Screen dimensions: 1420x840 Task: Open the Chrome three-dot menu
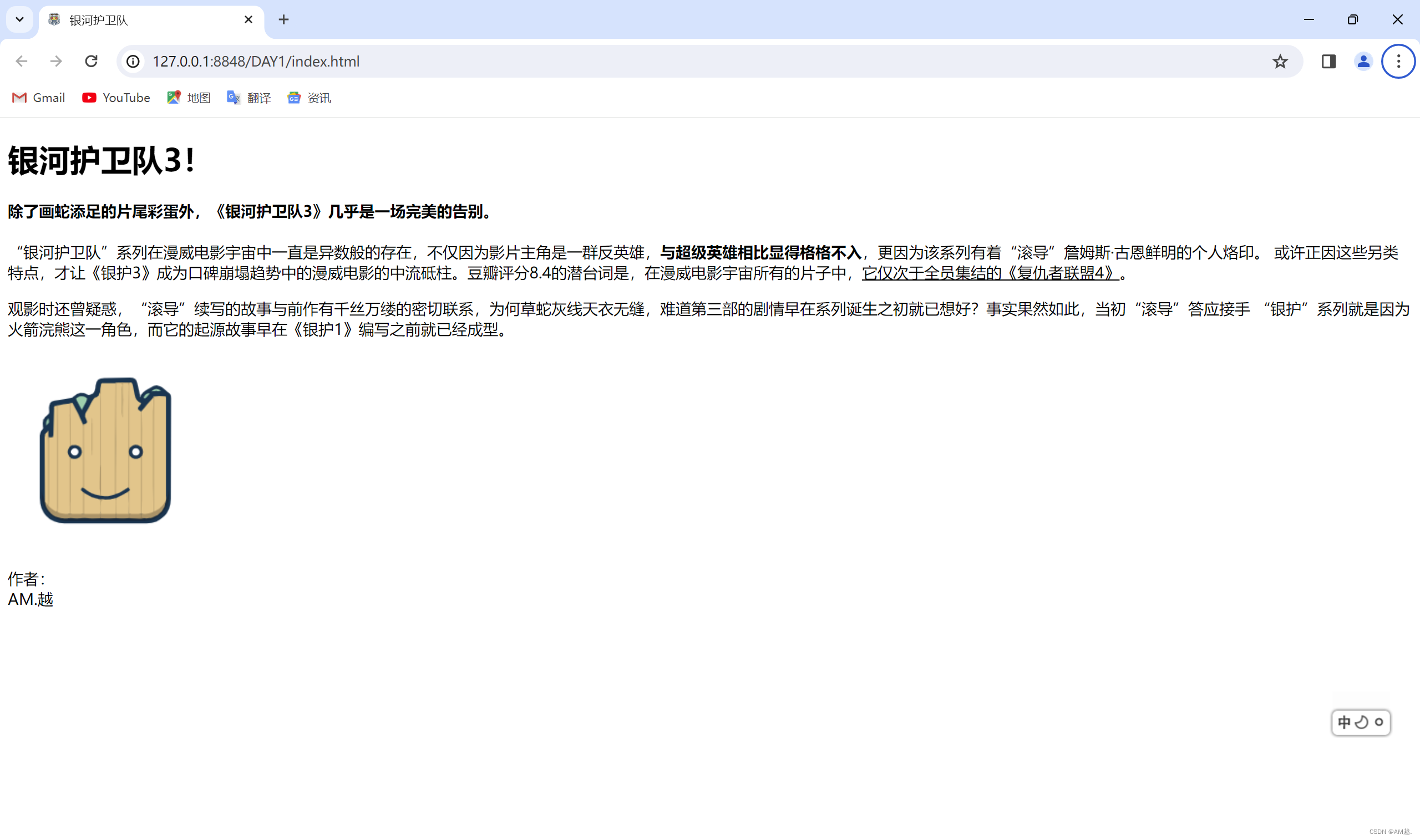[x=1398, y=61]
